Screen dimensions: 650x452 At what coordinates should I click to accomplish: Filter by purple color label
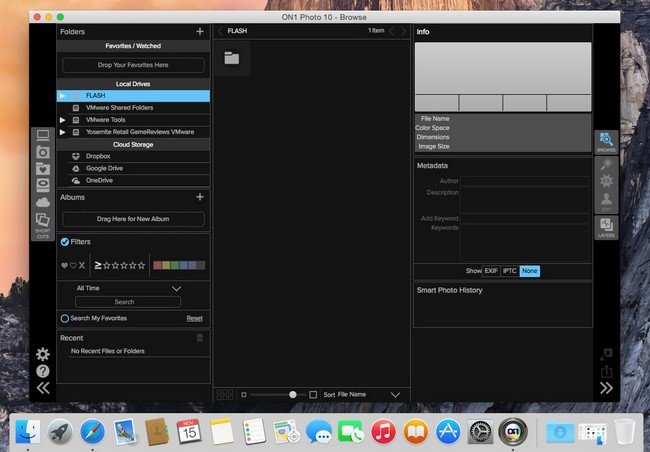[192, 265]
